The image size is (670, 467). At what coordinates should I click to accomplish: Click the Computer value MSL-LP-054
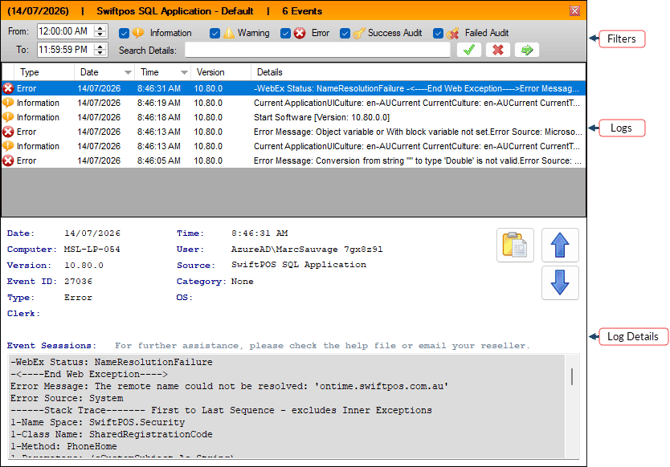click(x=92, y=249)
